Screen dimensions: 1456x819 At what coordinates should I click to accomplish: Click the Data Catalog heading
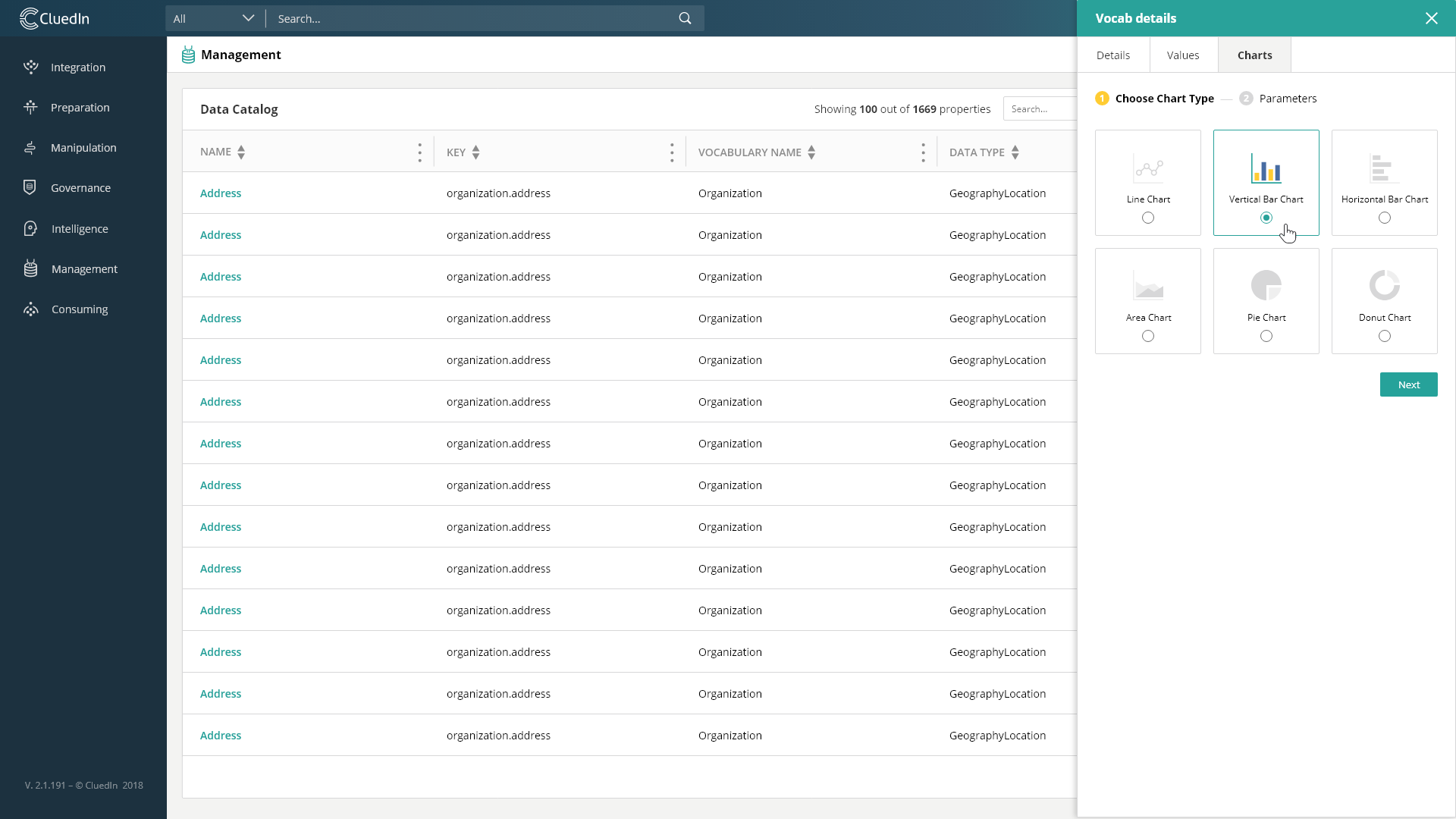[239, 109]
